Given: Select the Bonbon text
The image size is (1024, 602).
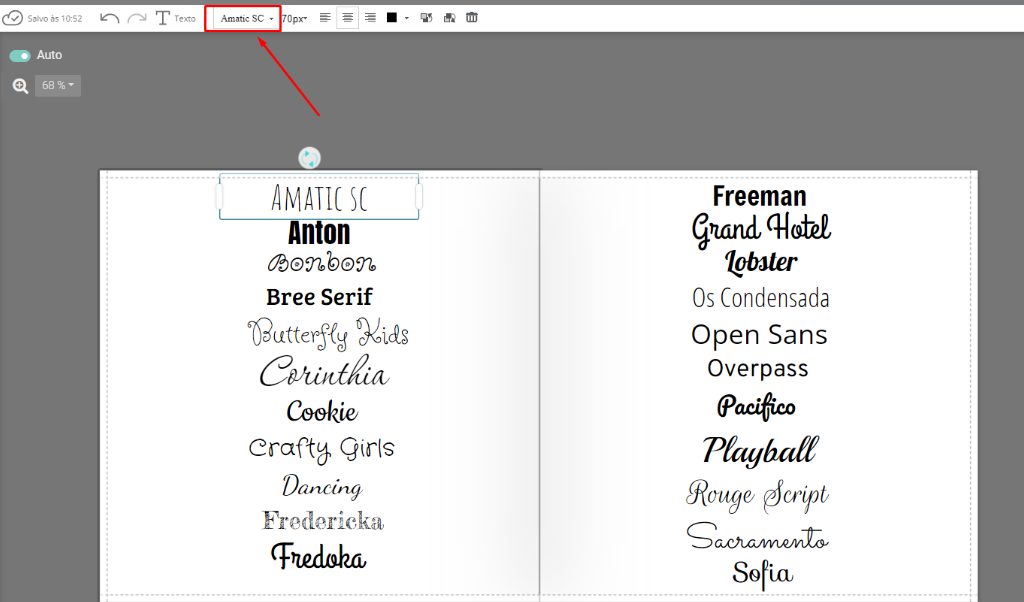Looking at the screenshot, I should point(321,262).
